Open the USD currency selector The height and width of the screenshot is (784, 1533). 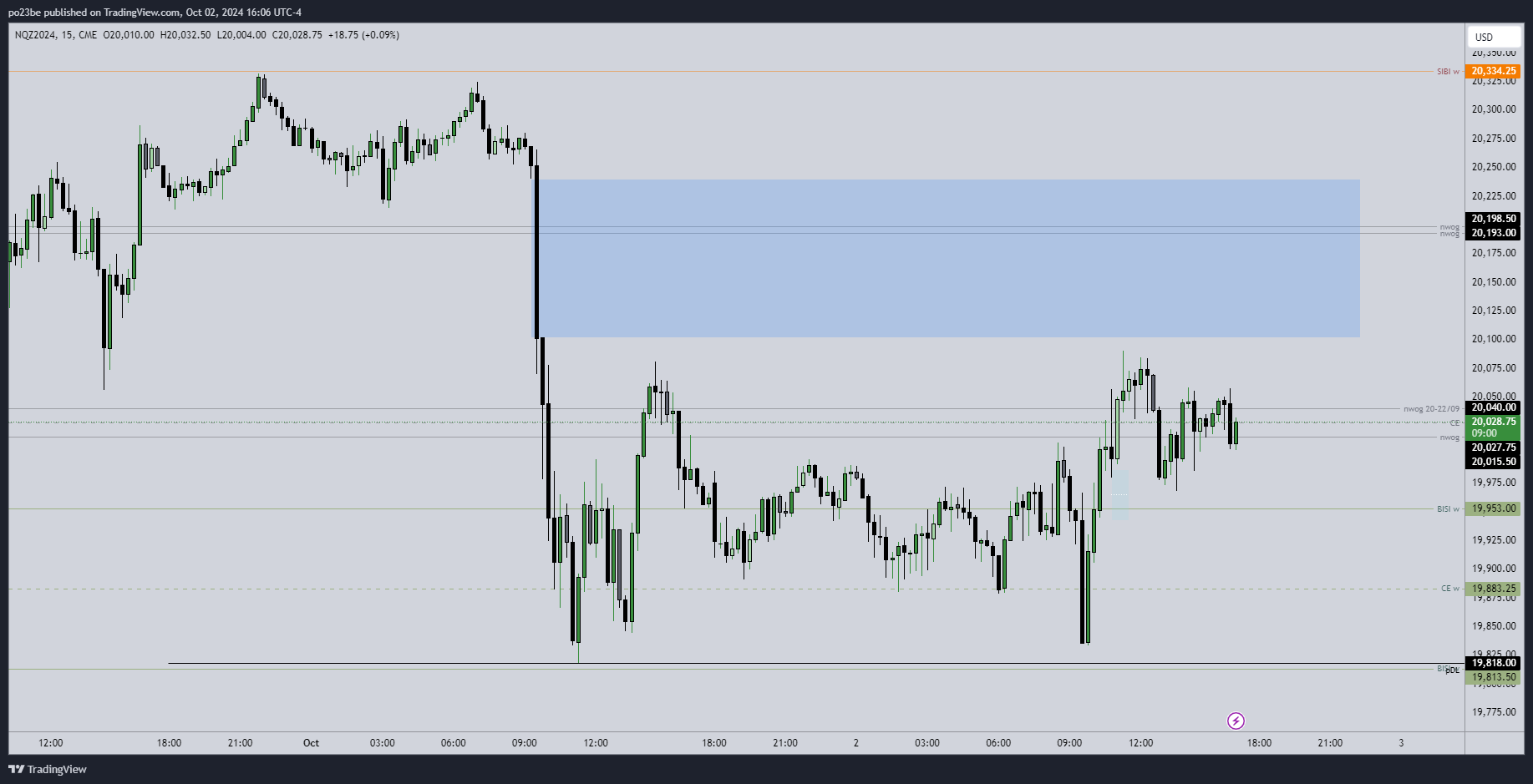click(1492, 37)
